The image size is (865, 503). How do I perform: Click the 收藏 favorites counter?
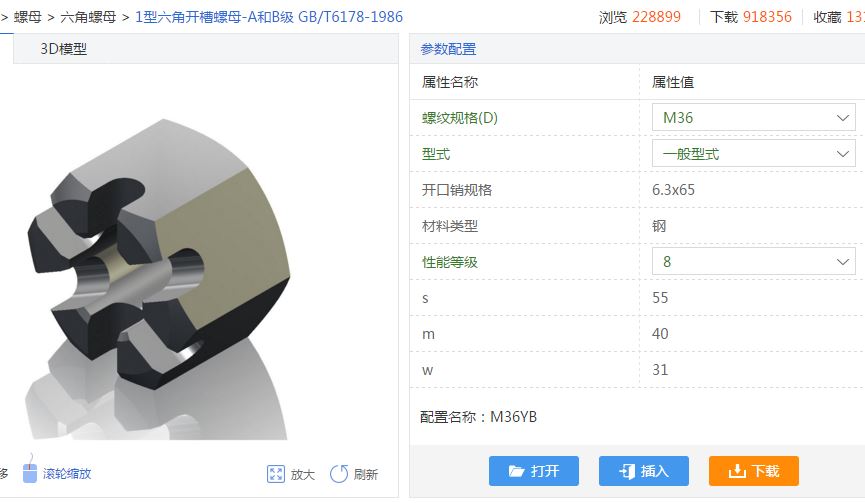[x=839, y=17]
